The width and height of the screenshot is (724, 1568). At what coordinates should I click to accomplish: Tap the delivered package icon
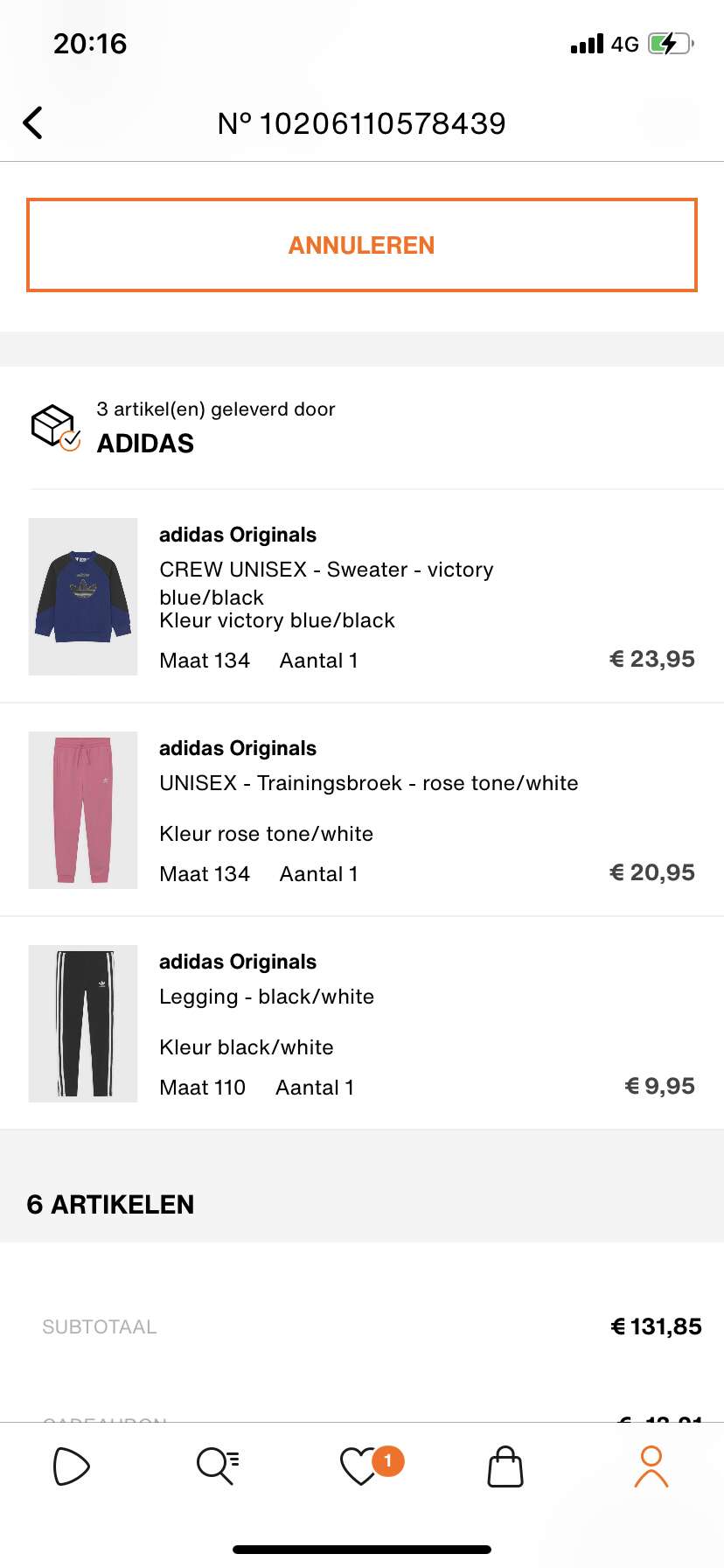[x=55, y=427]
